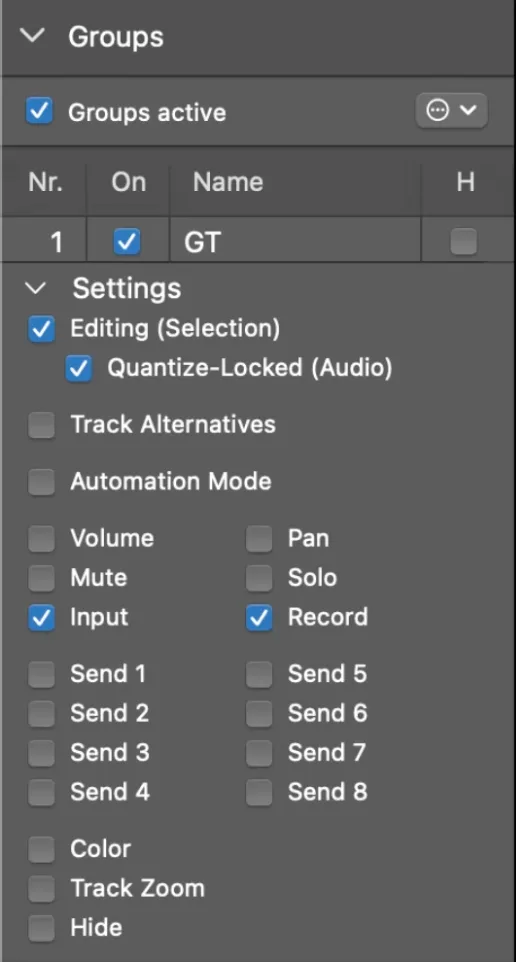516x962 pixels.
Task: Enable Solo for the group
Action: tap(259, 578)
